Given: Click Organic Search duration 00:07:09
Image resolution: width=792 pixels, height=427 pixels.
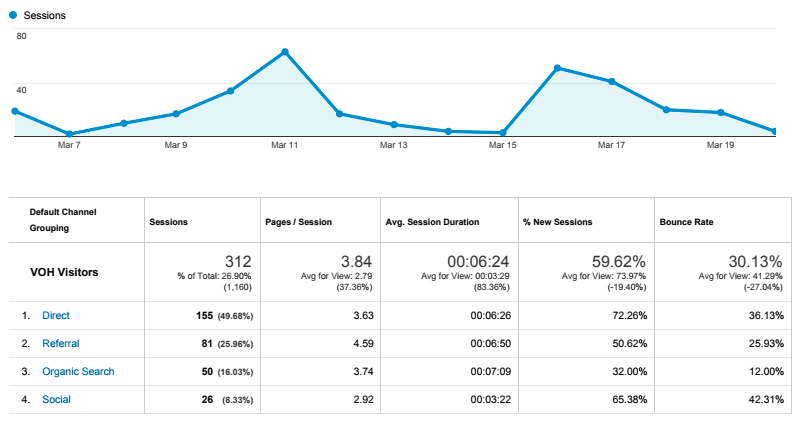Looking at the screenshot, I should pyautogui.click(x=490, y=371).
